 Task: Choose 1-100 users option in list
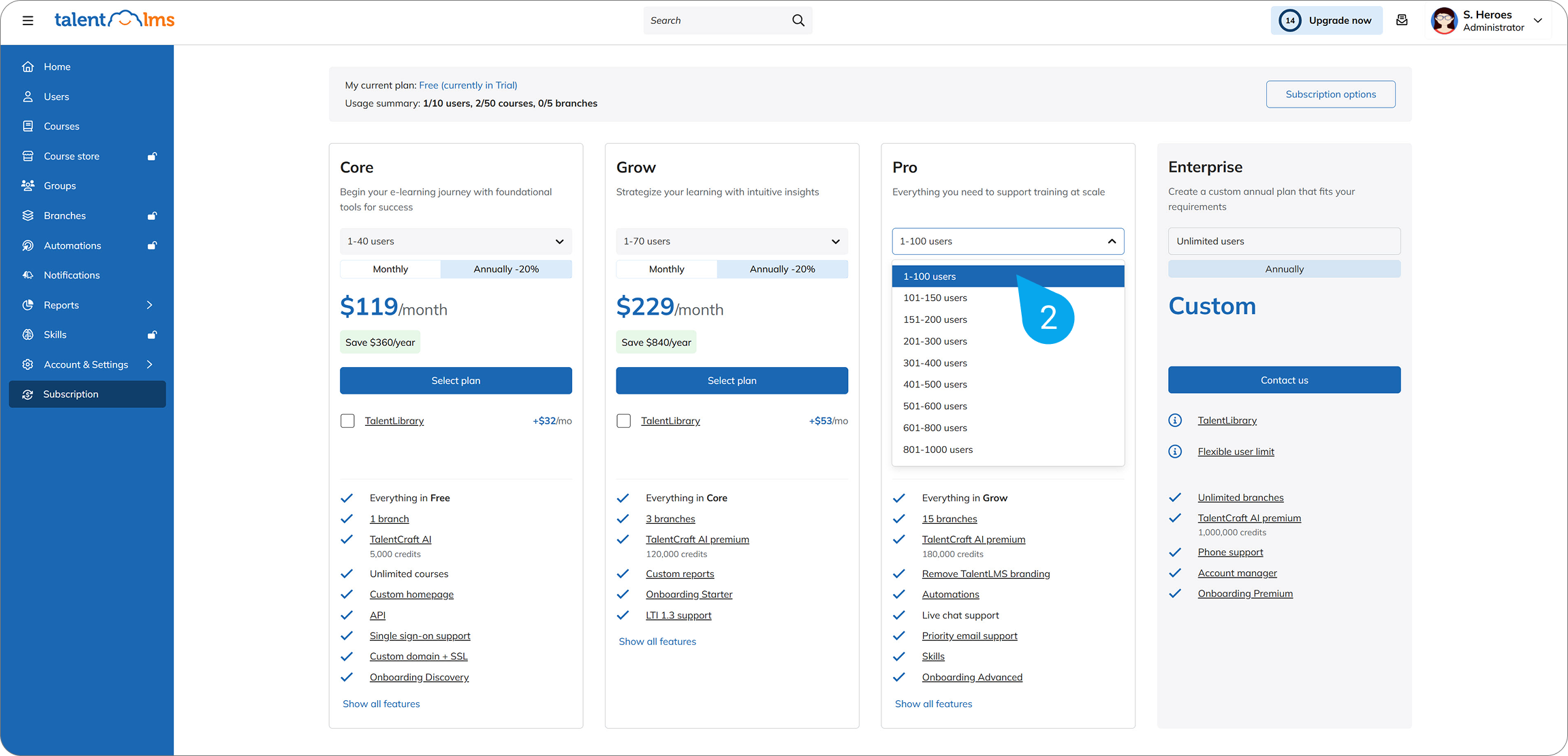coord(1008,277)
